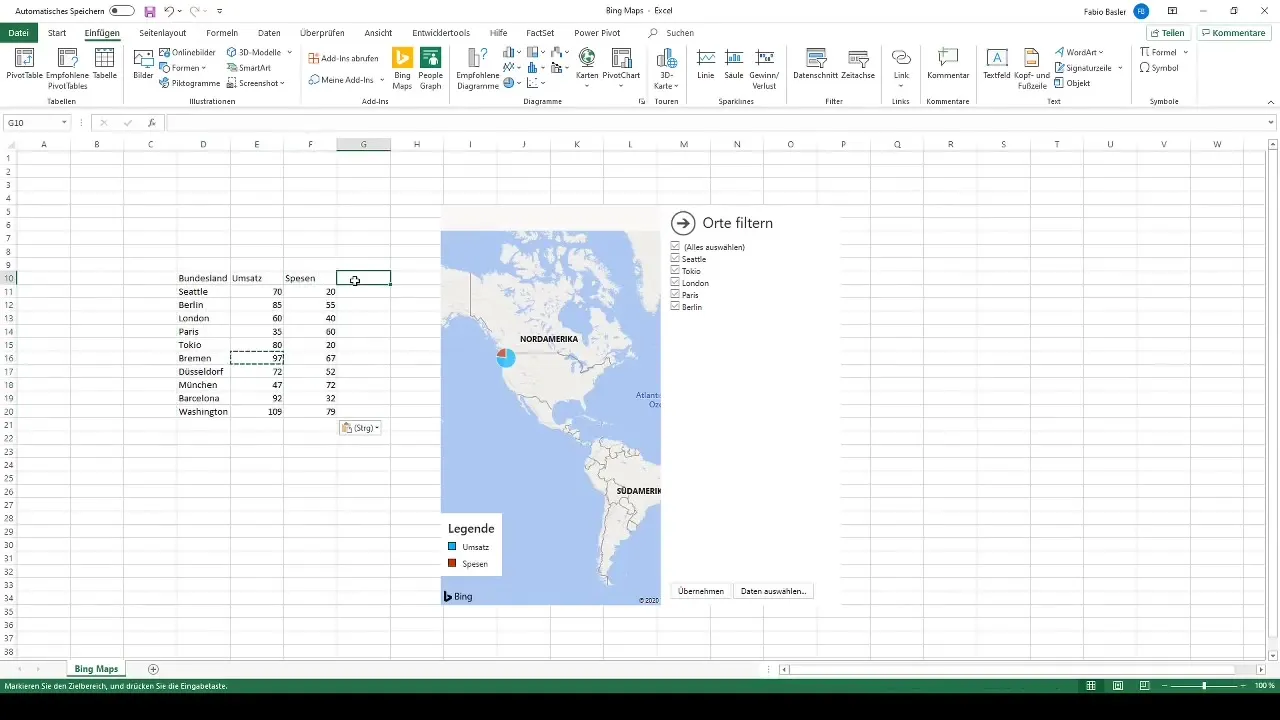Open the Meine Add-Ins dropdown
This screenshot has height=720, width=1280.
coord(381,79)
